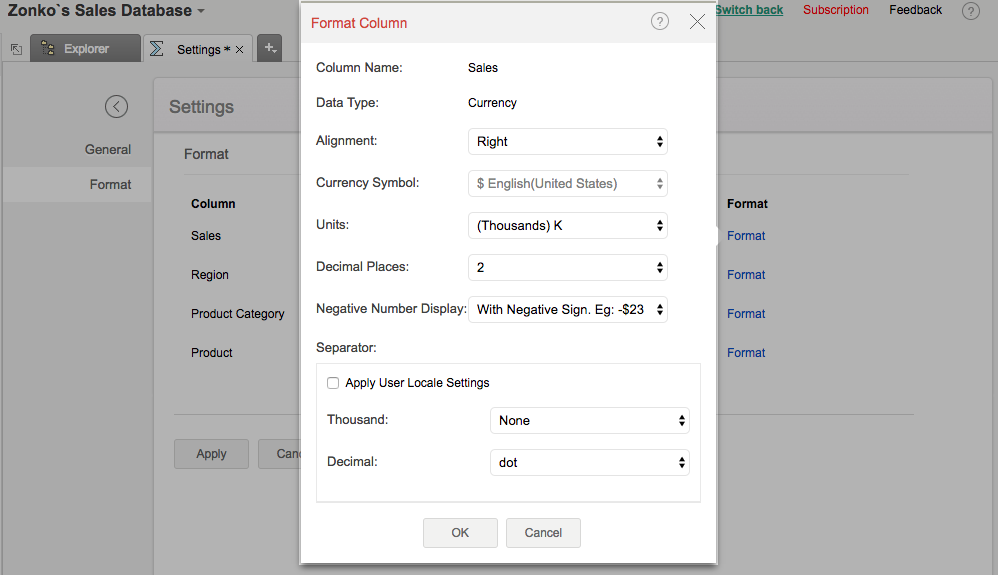This screenshot has height=575, width=998.
Task: Open the Decimal Places dropdown
Action: click(x=567, y=268)
